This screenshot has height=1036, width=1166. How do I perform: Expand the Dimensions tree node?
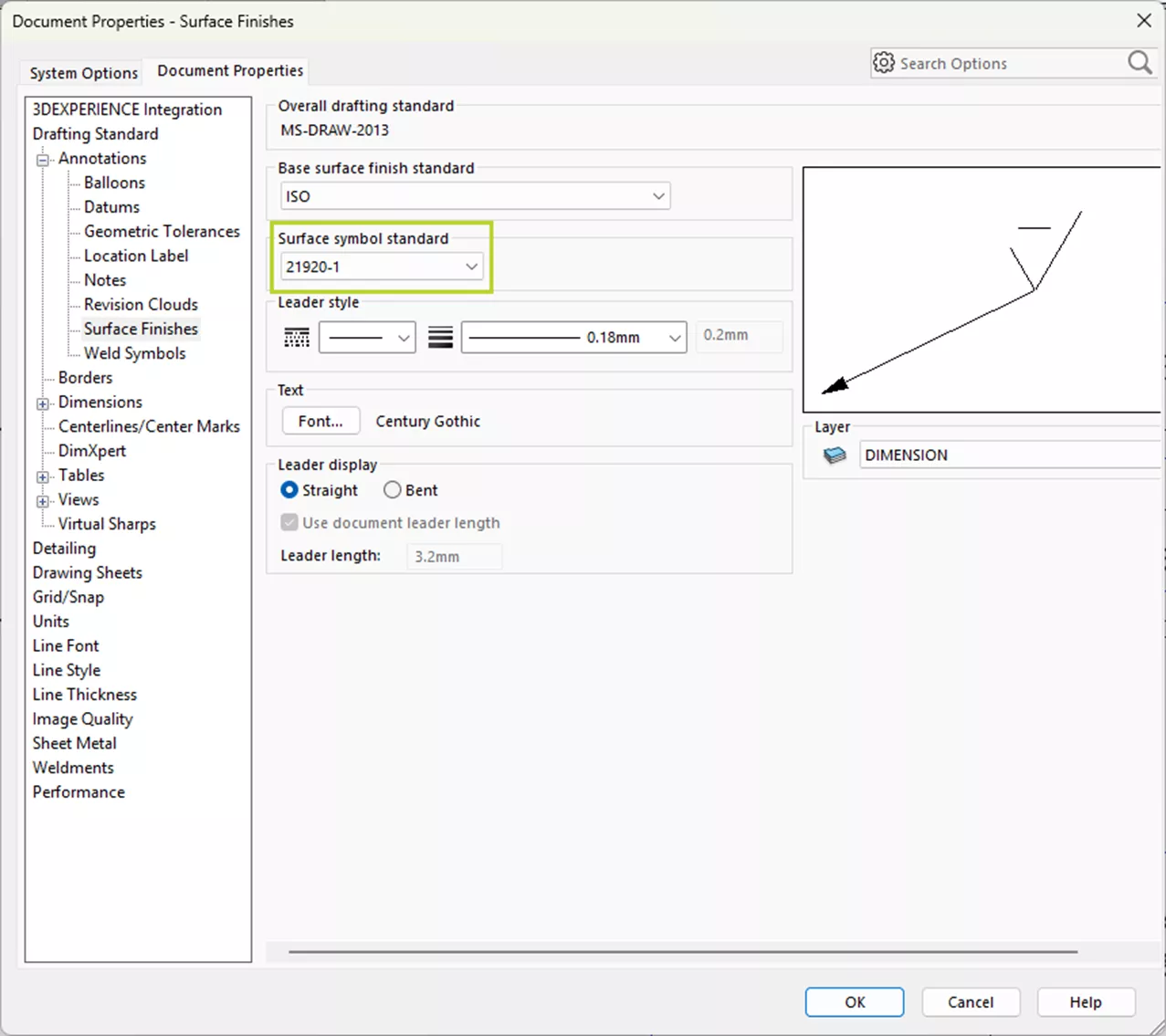tap(43, 403)
